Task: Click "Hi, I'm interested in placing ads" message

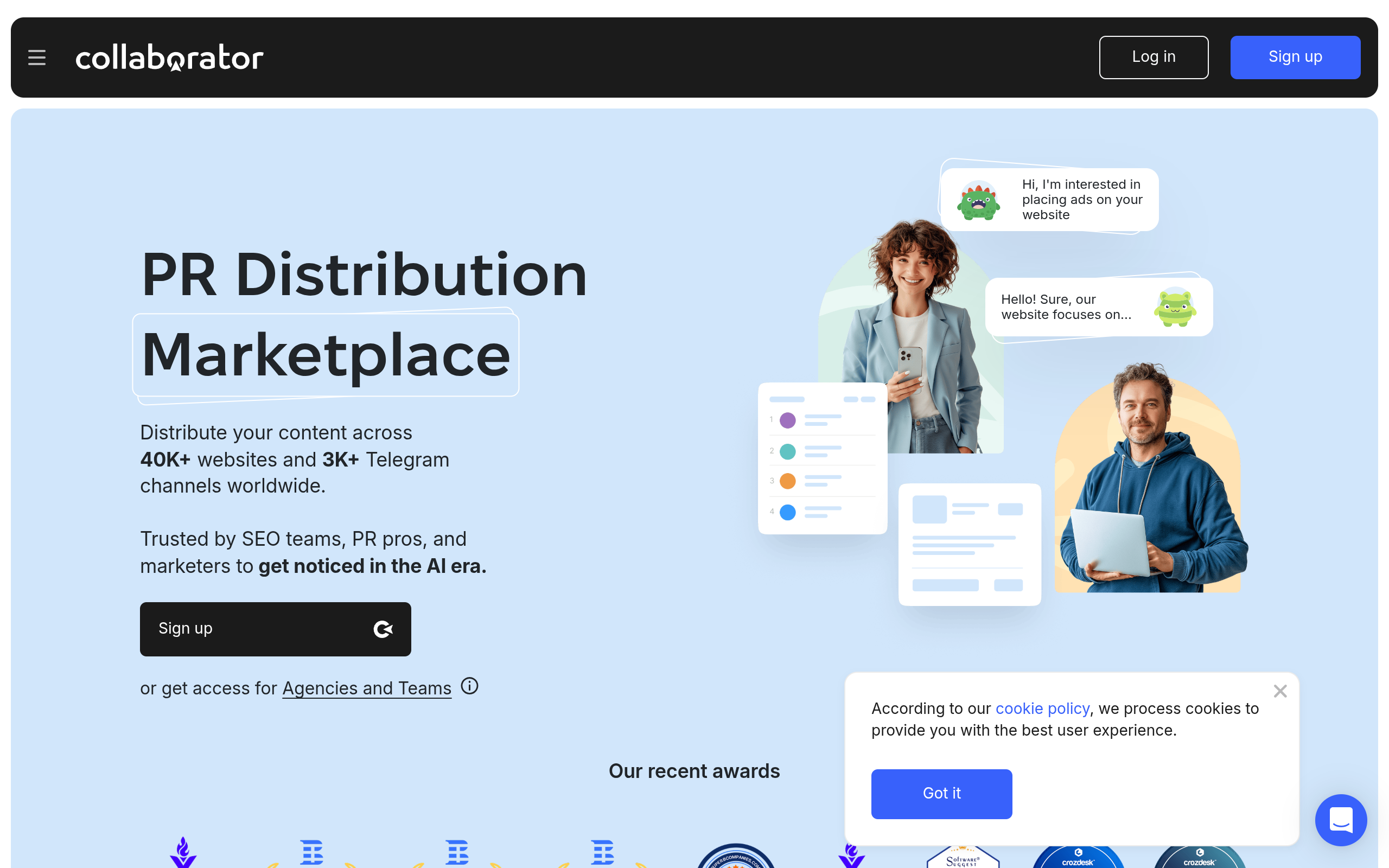Action: point(1050,199)
